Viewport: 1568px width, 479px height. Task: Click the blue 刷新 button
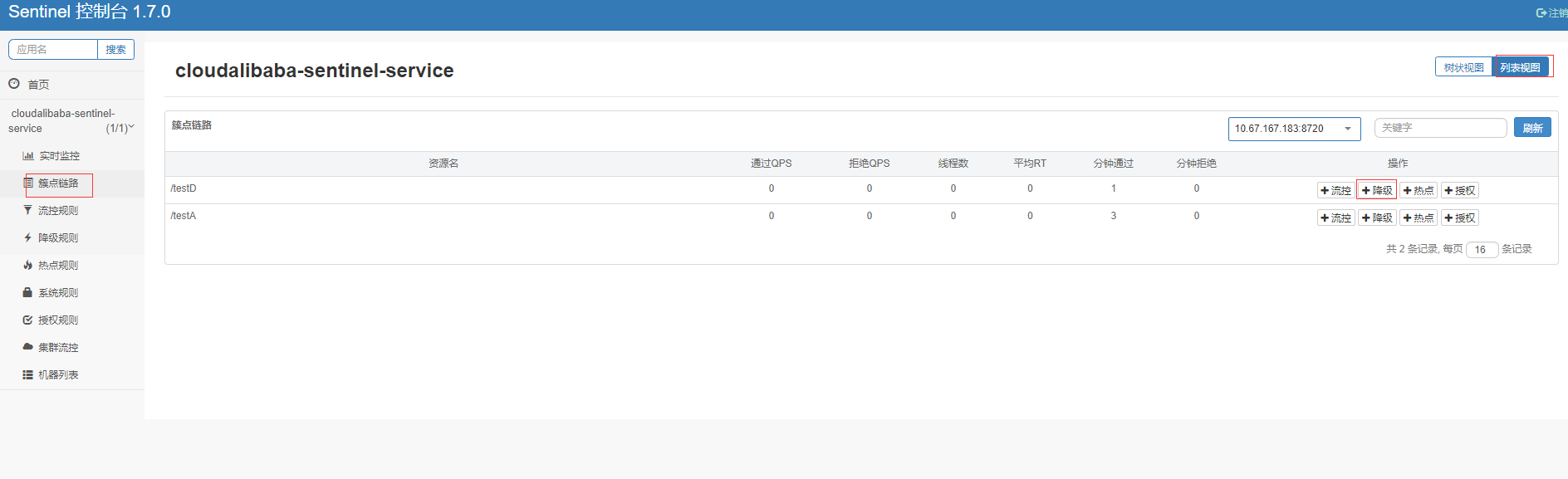pos(1532,128)
